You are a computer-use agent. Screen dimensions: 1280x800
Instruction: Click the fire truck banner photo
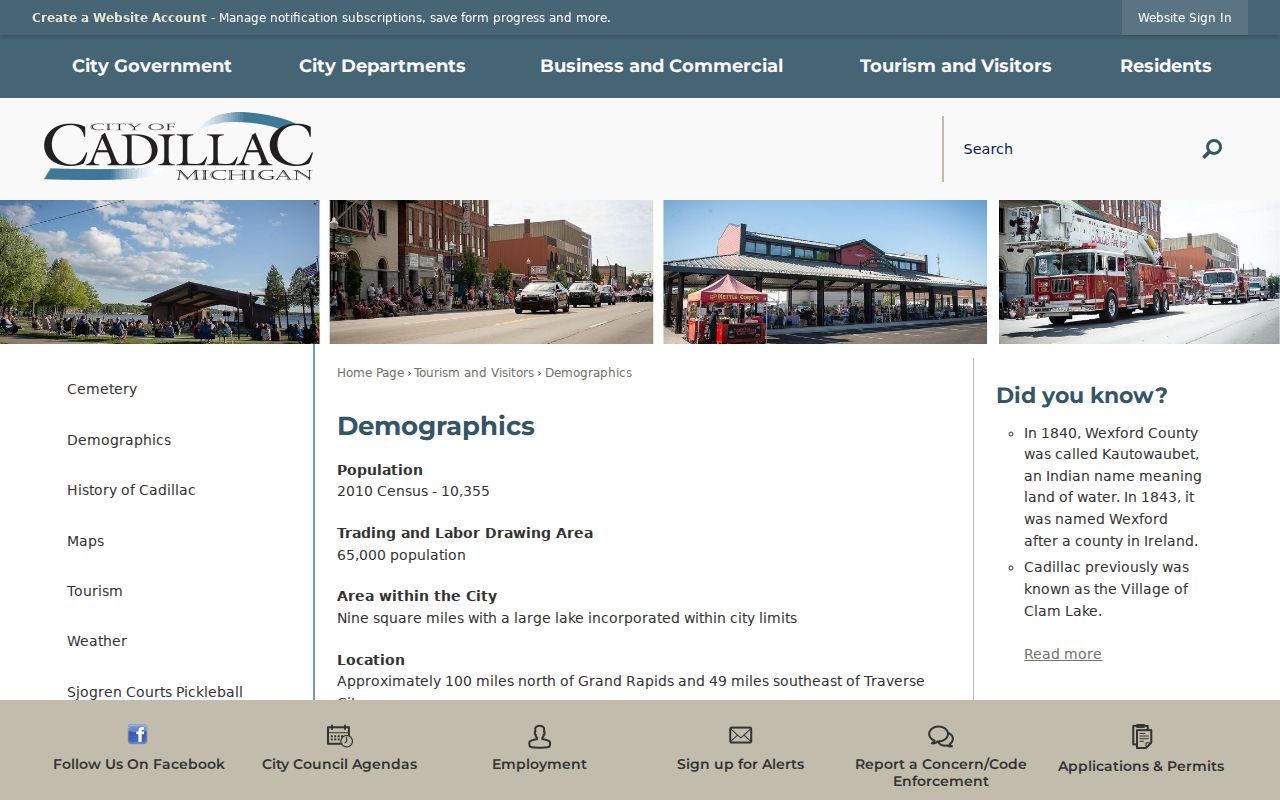tap(1139, 272)
